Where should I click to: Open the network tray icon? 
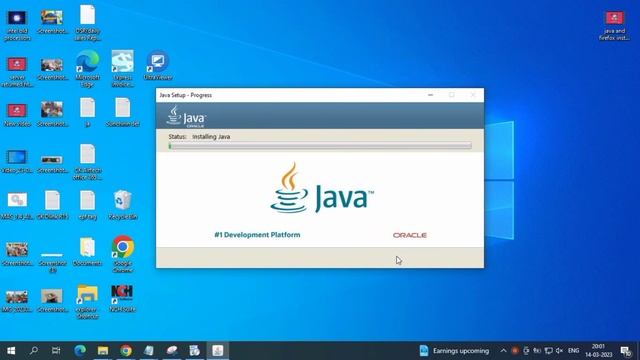click(549, 351)
